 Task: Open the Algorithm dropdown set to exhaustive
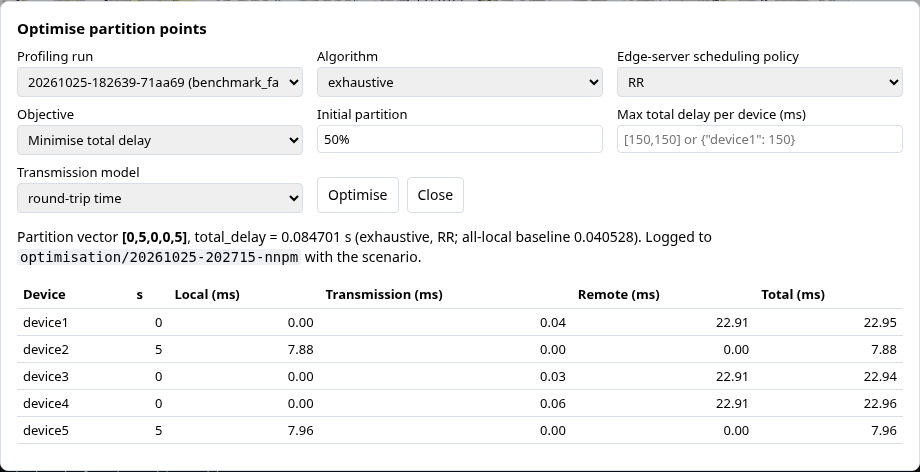(459, 82)
